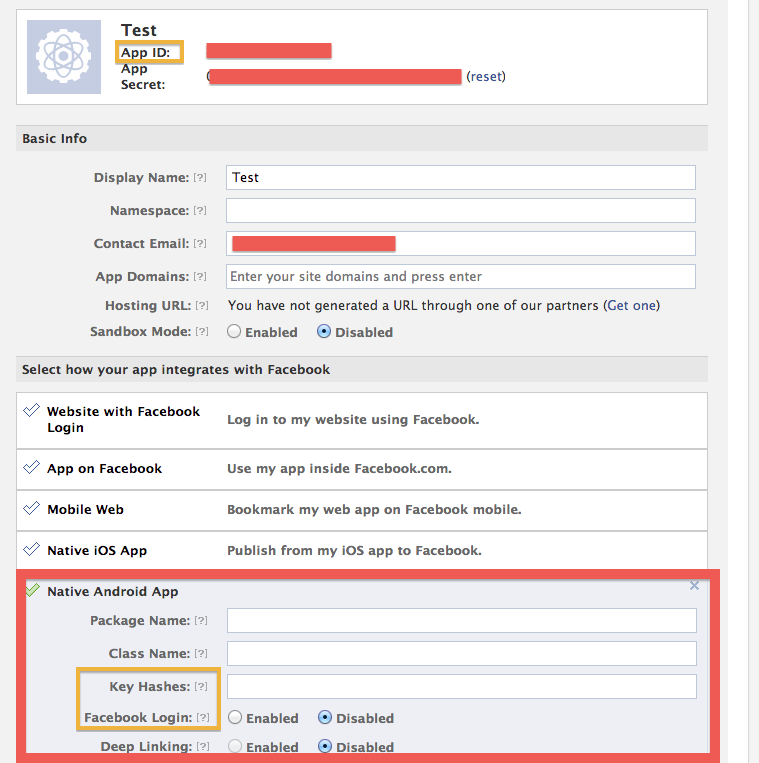759x763 pixels.
Task: Open Package Name help [?] icon
Action: pos(201,620)
